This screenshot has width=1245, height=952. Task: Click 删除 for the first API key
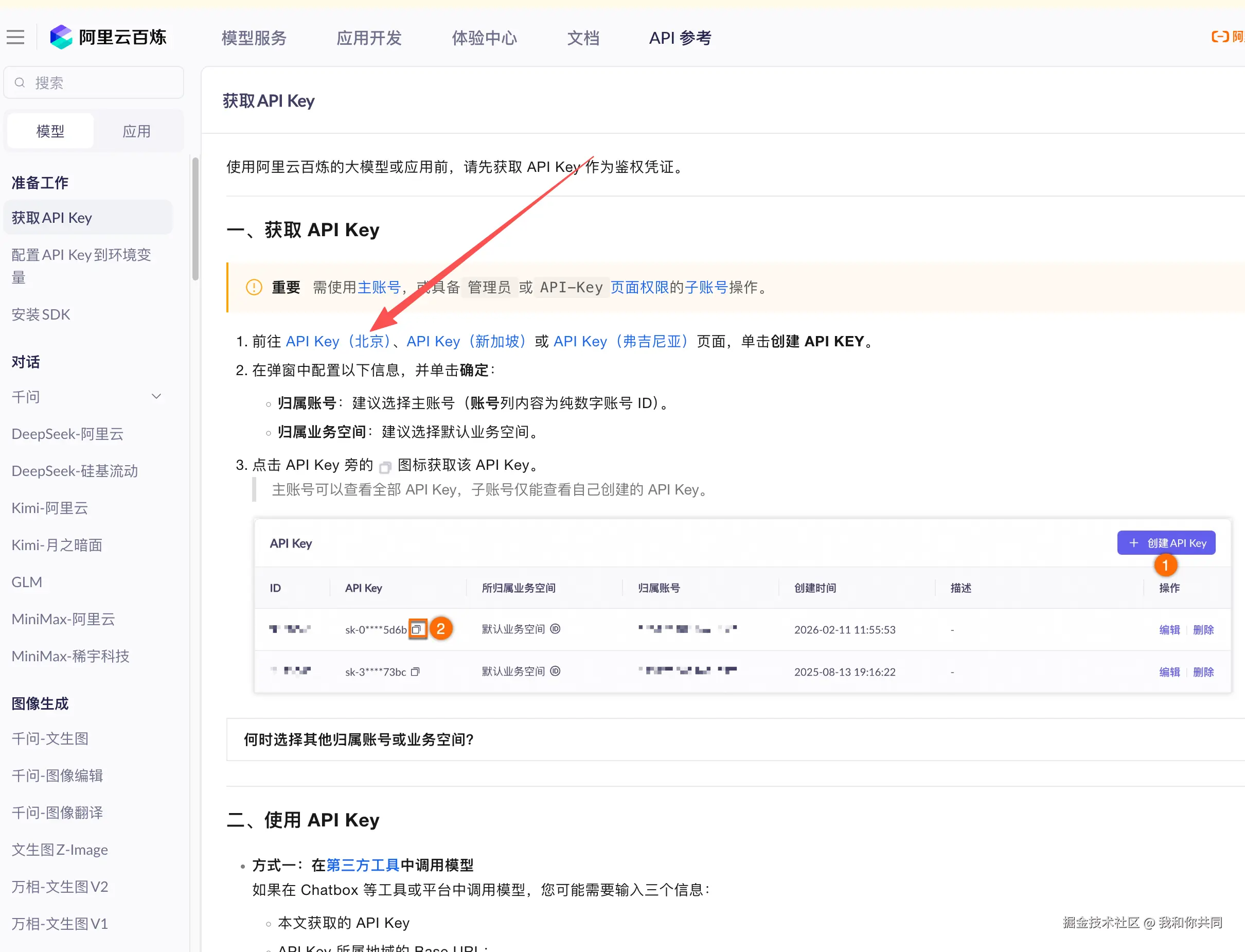tap(1203, 629)
